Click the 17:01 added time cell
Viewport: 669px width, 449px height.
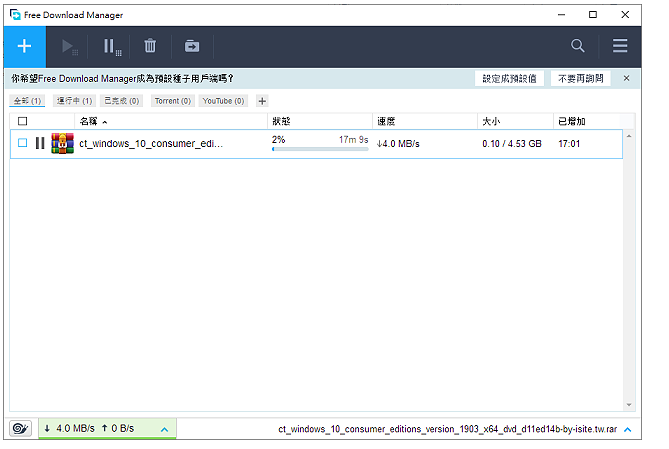[x=569, y=144]
